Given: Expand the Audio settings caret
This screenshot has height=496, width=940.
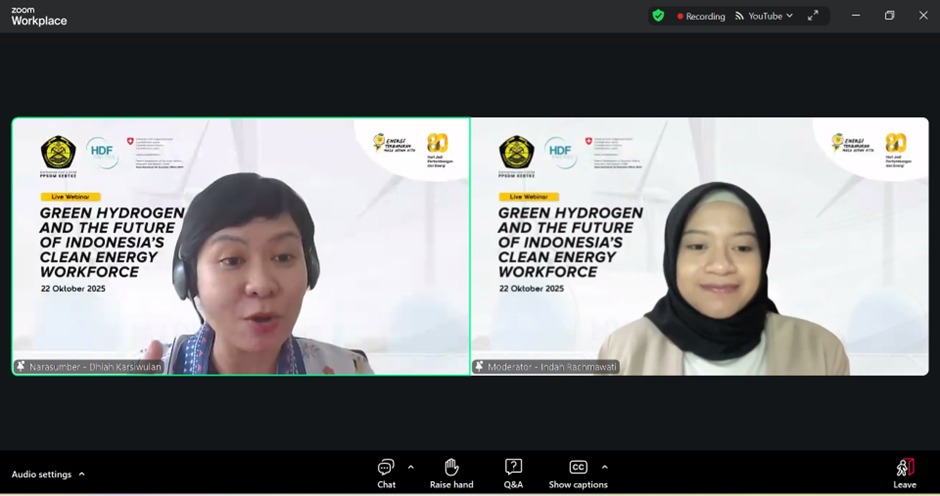Looking at the screenshot, I should (82, 474).
